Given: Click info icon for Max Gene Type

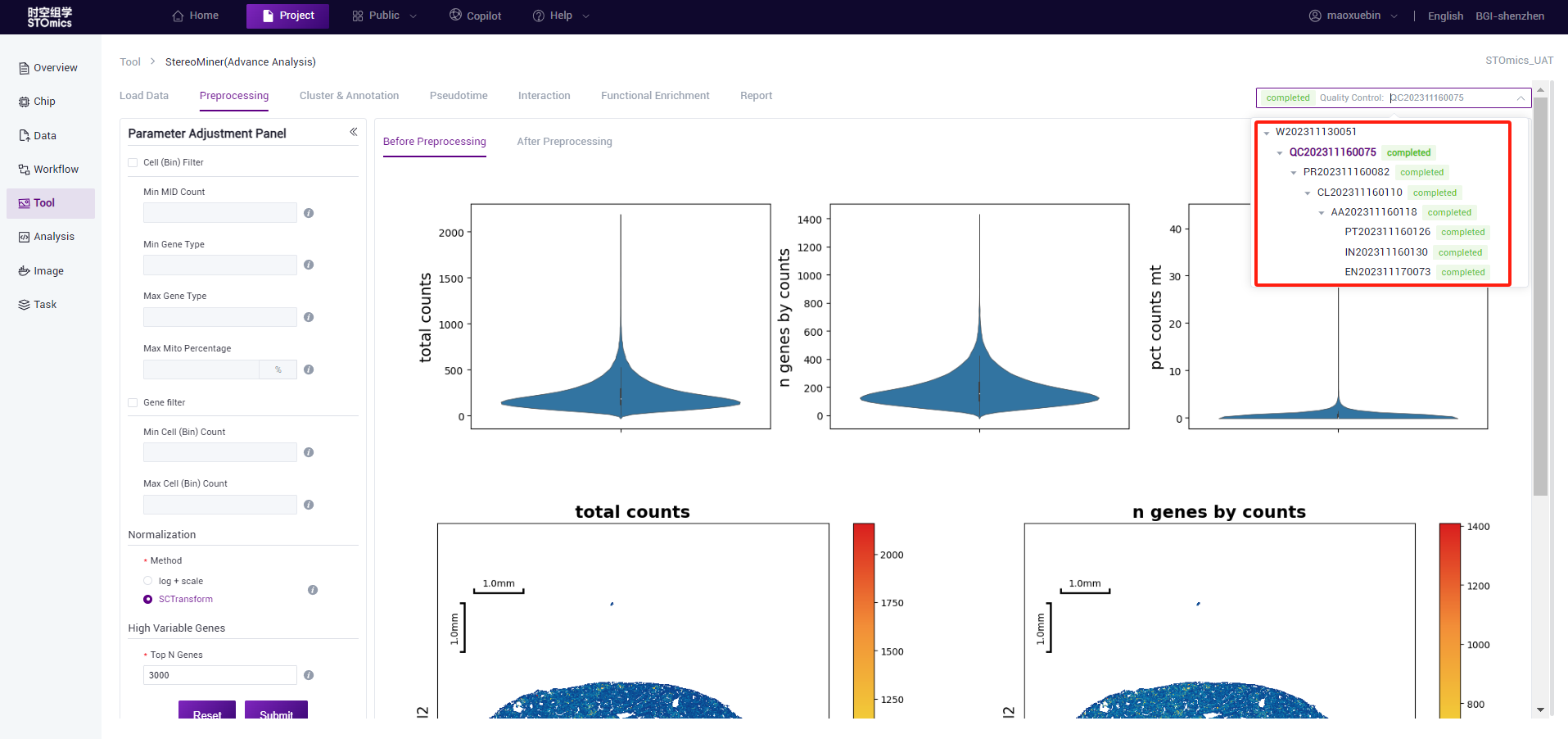Looking at the screenshot, I should pyautogui.click(x=309, y=317).
